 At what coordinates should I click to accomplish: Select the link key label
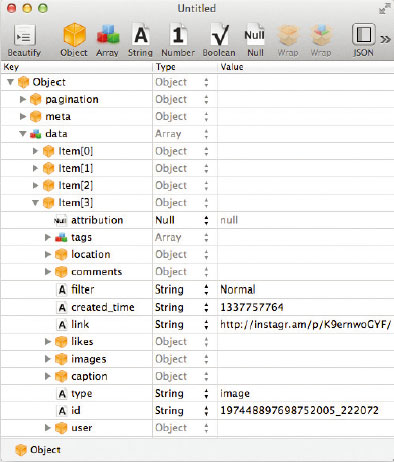[80, 324]
